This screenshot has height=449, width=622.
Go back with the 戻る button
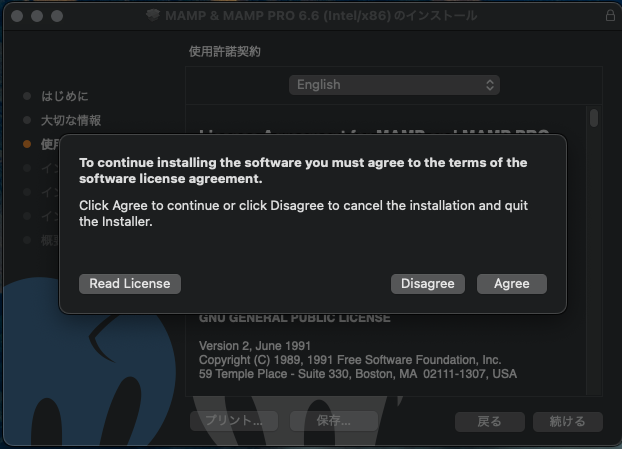490,421
